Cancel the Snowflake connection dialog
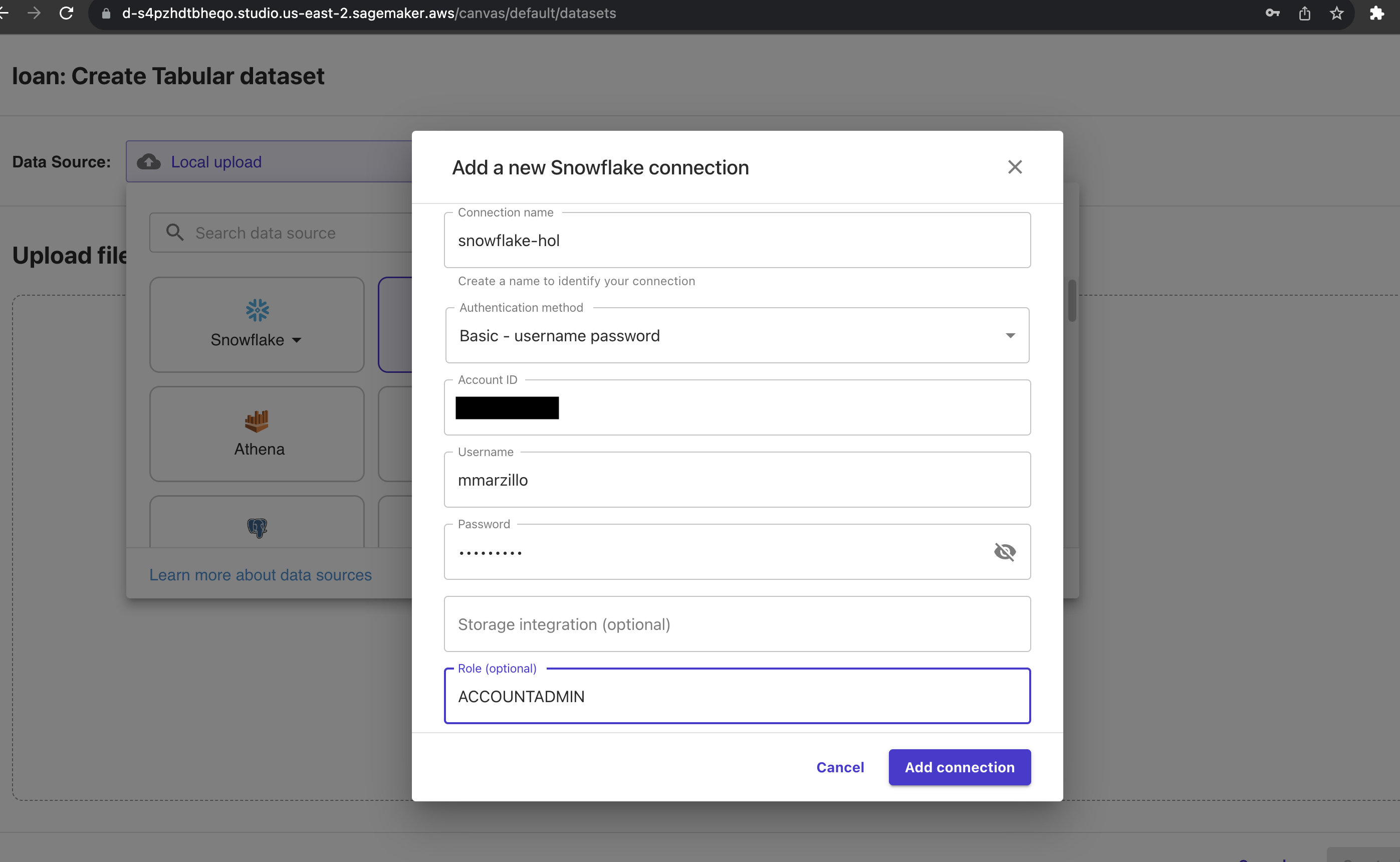The height and width of the screenshot is (862, 1400). tap(840, 767)
